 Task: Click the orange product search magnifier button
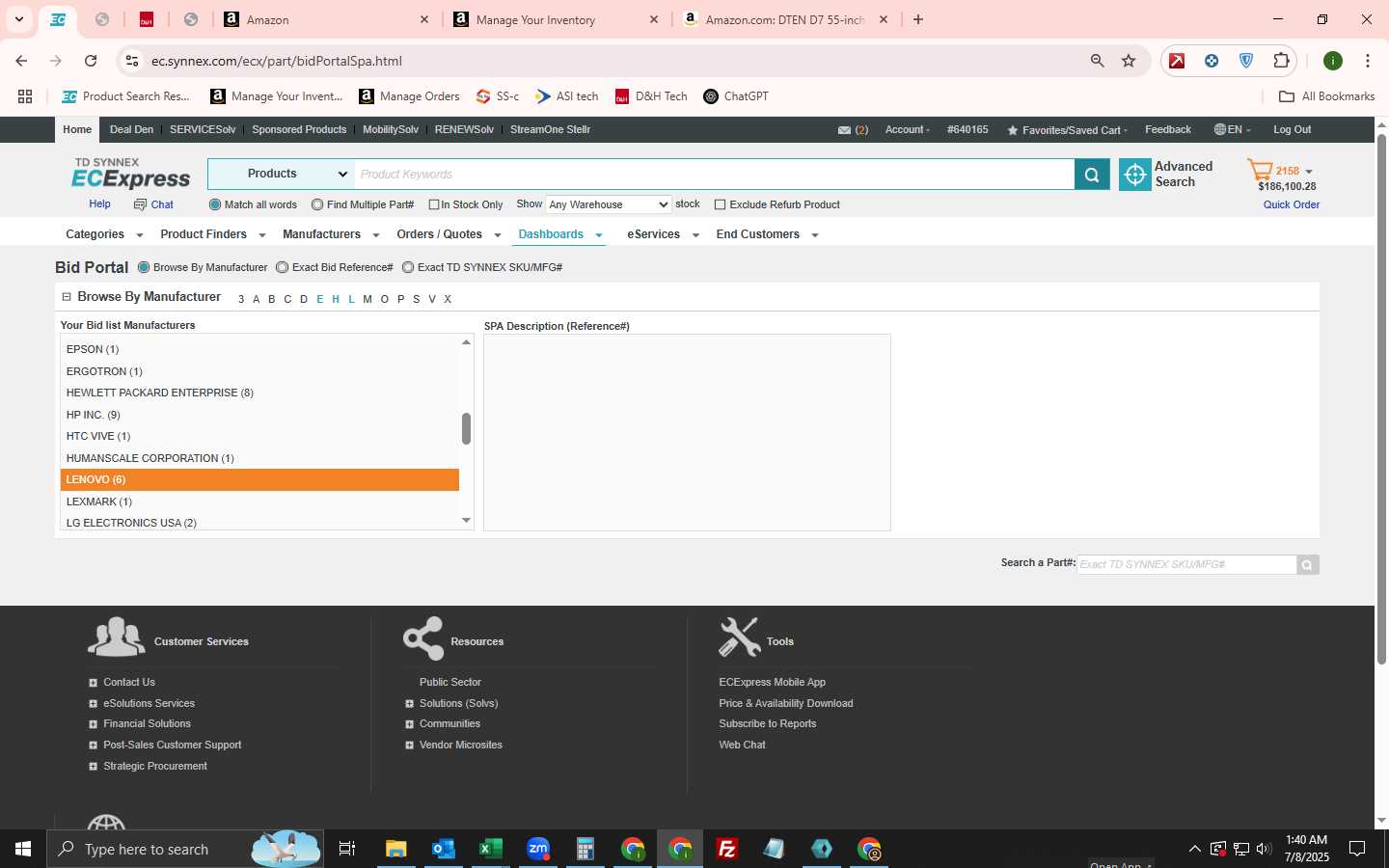point(1092,175)
